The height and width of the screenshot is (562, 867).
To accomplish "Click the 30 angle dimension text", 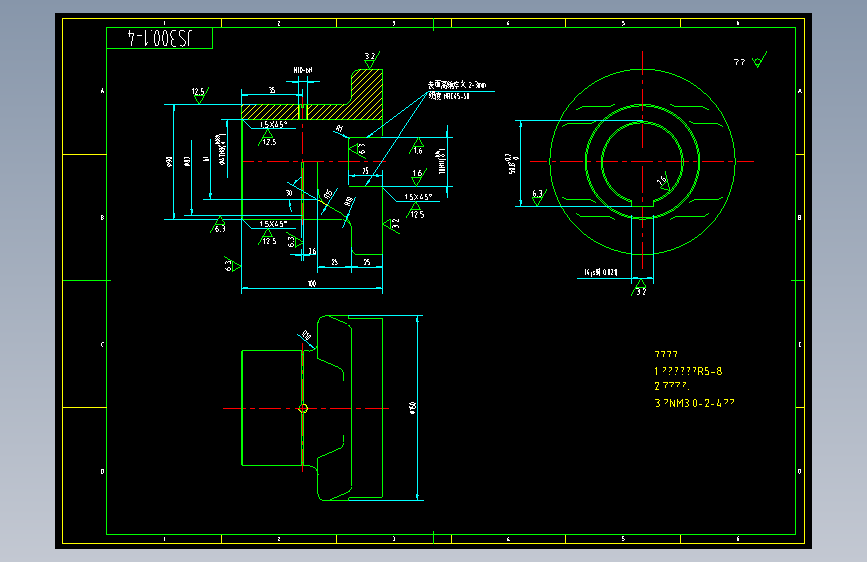I will [289, 193].
